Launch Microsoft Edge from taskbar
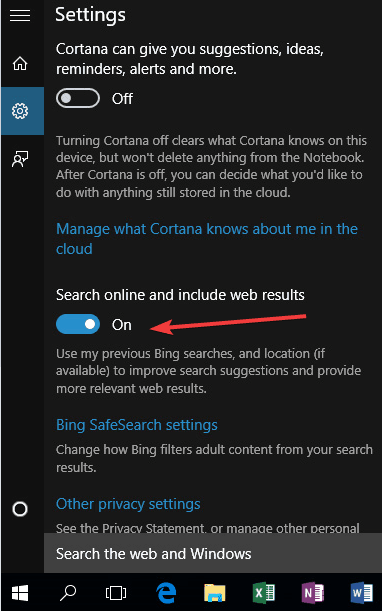 pos(166,593)
